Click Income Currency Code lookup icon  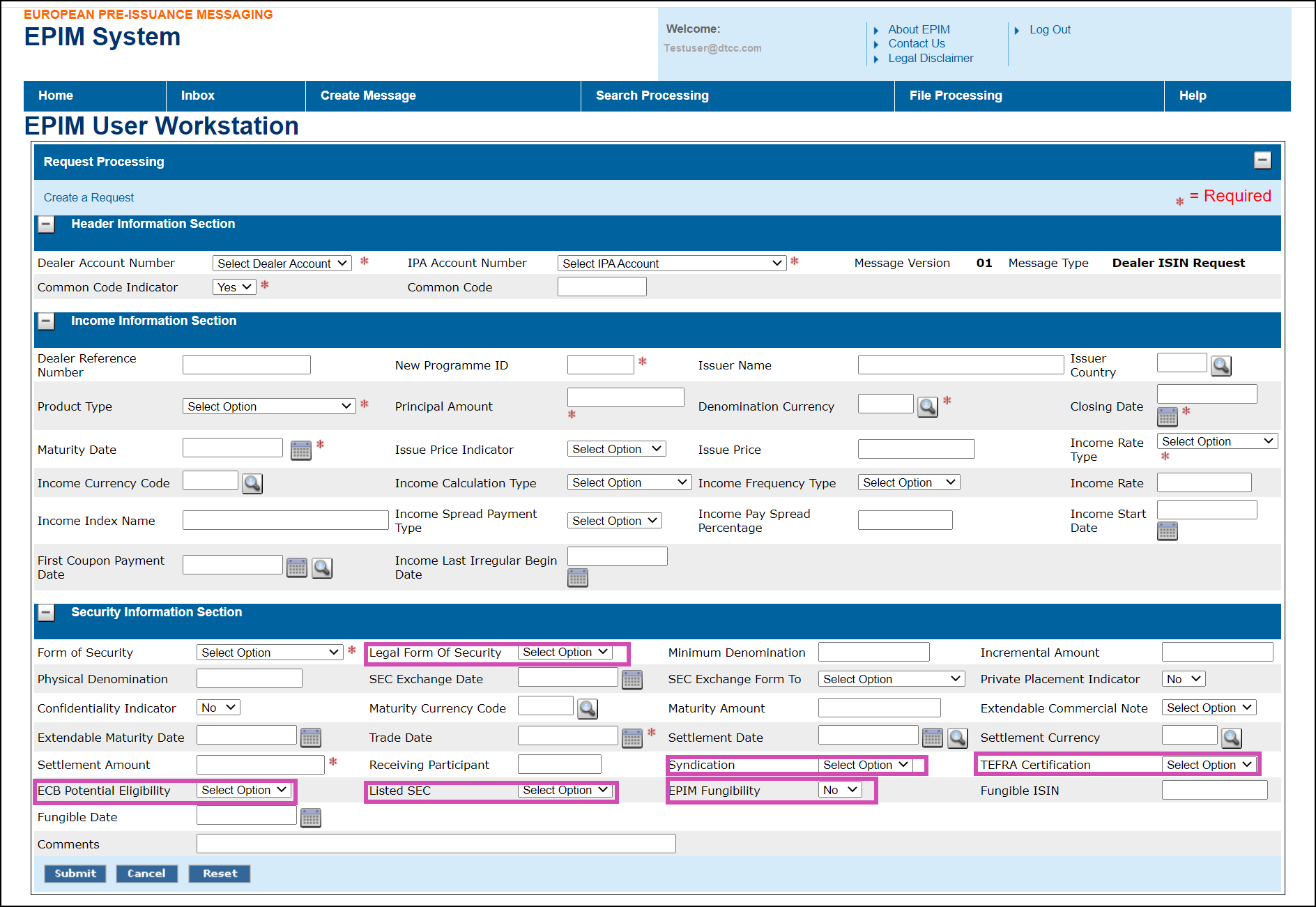pyautogui.click(x=252, y=484)
